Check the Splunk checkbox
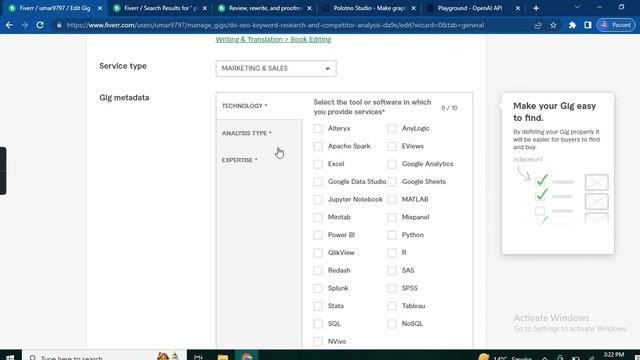This screenshot has width=640, height=360. point(318,288)
